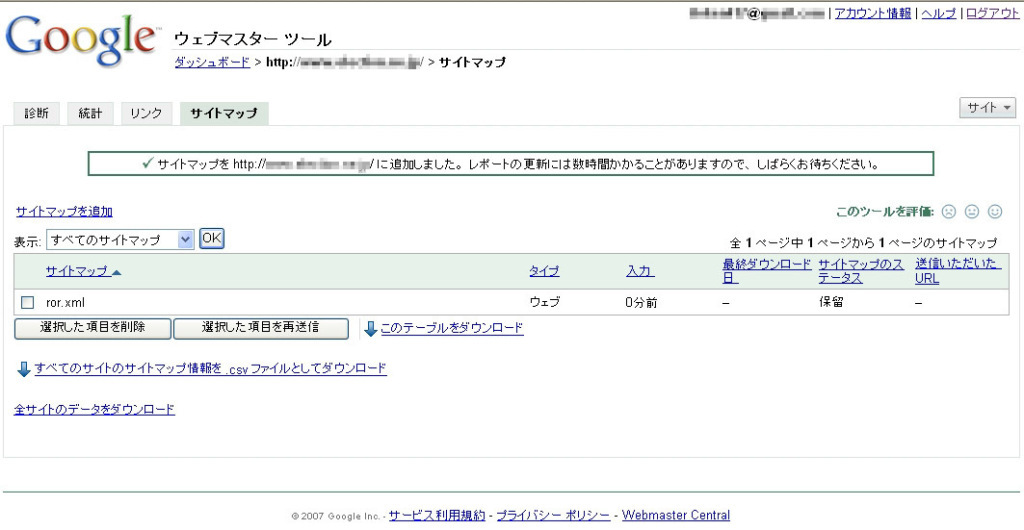Open アカウント情報 link

point(872,13)
